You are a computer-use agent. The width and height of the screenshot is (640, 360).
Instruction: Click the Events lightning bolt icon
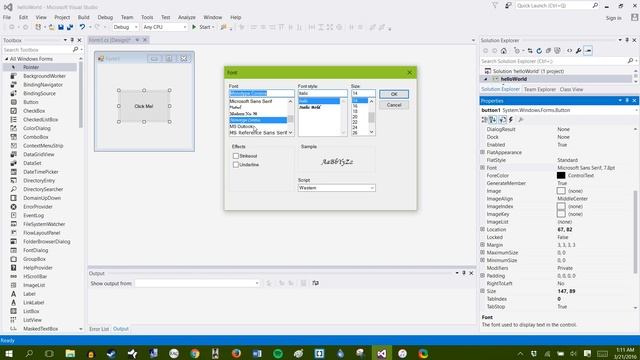click(511, 120)
